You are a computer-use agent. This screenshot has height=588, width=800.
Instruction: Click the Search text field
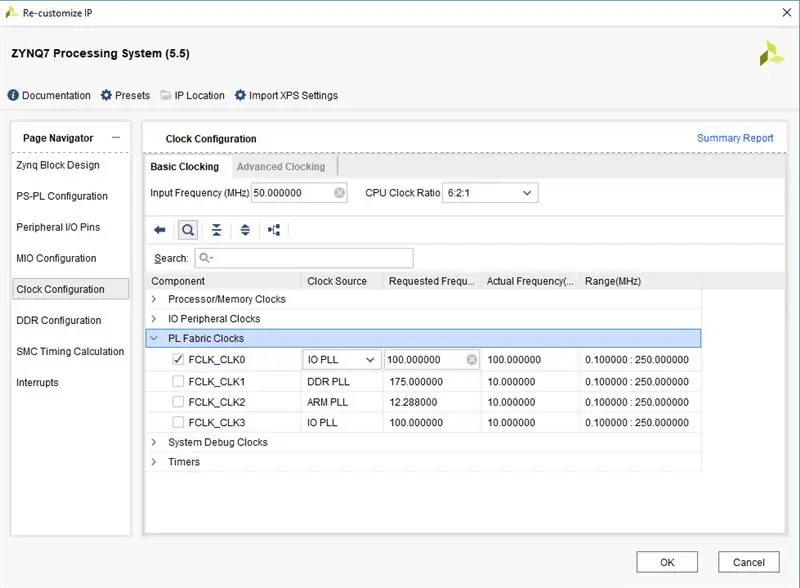pyautogui.click(x=304, y=258)
